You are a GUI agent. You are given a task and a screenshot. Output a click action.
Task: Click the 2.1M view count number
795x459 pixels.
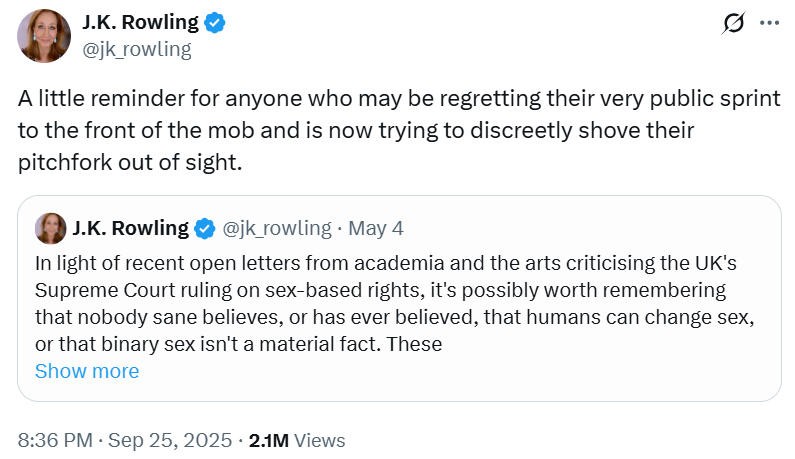click(x=270, y=440)
